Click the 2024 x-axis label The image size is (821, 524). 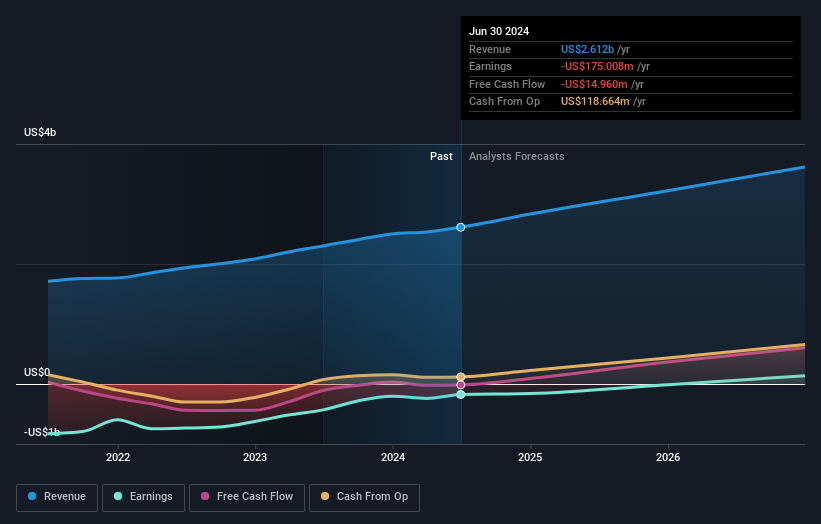pyautogui.click(x=393, y=457)
